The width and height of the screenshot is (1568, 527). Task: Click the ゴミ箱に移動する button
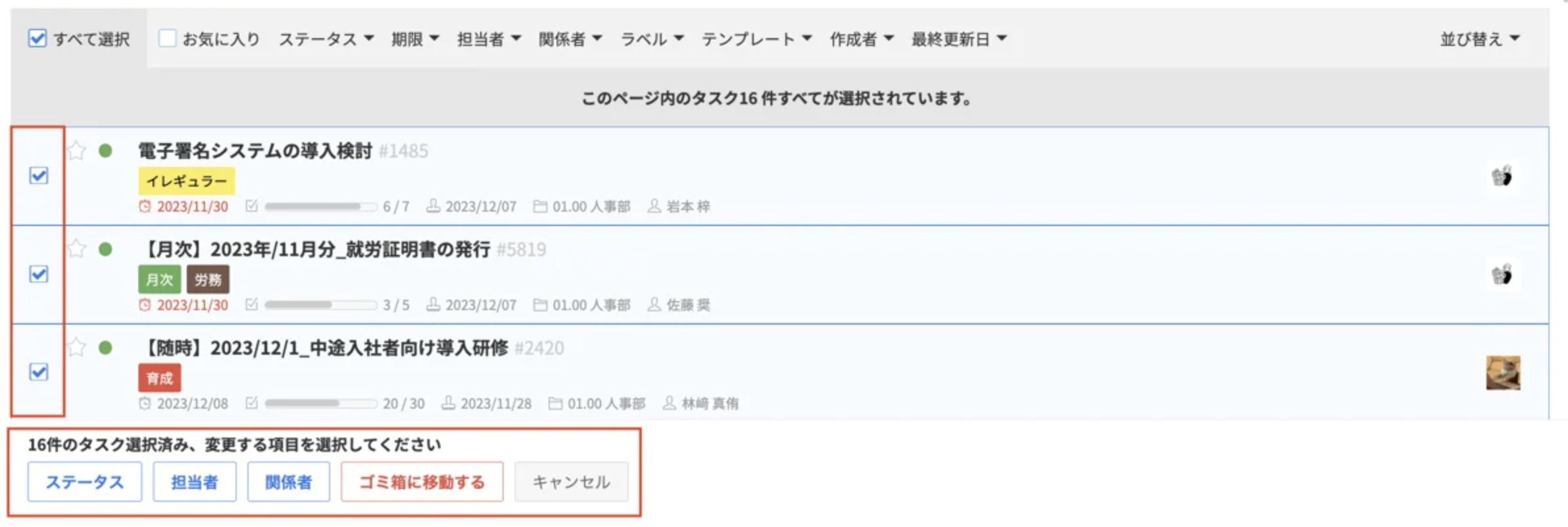coord(422,482)
